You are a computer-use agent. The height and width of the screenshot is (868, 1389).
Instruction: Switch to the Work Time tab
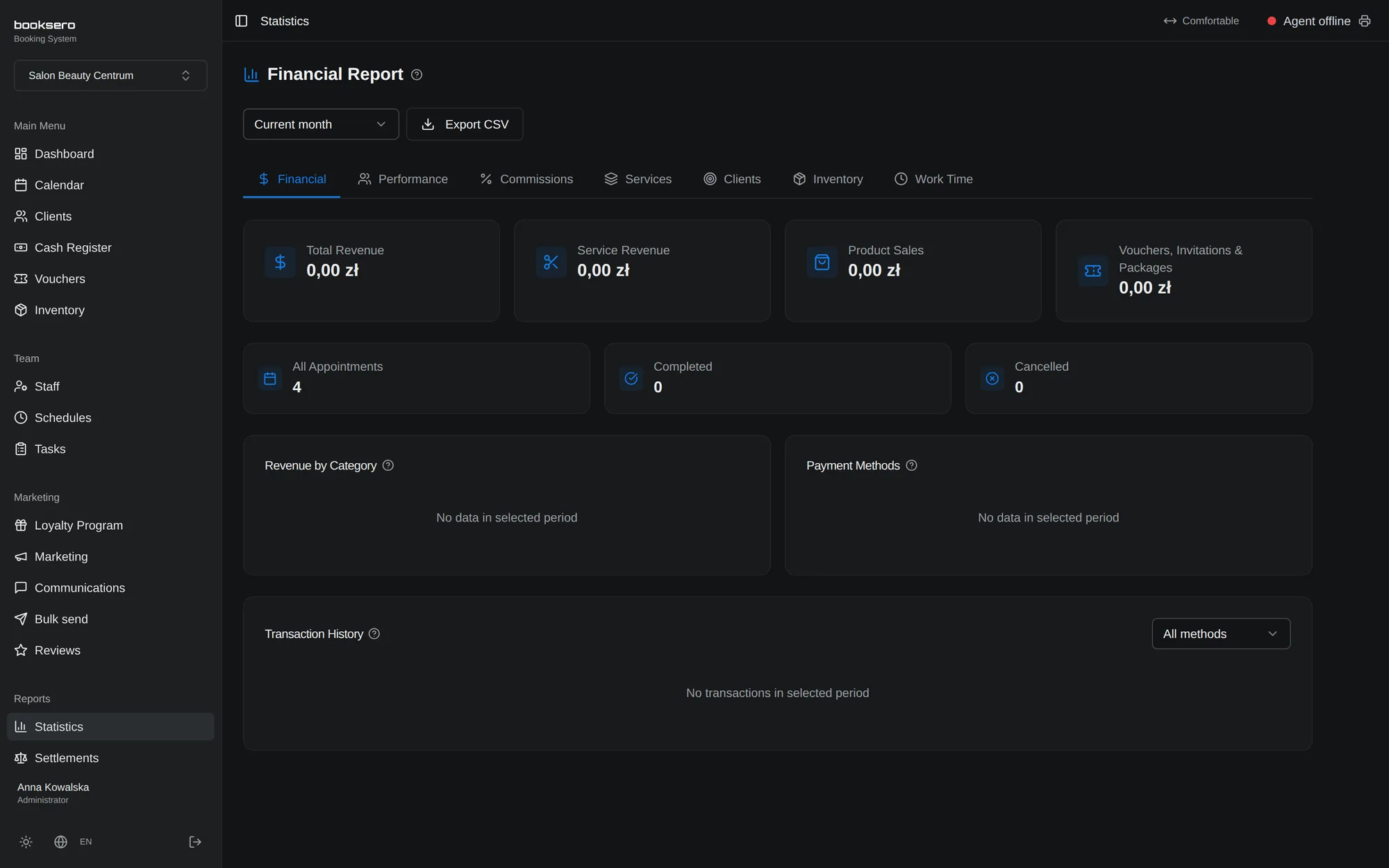click(933, 179)
